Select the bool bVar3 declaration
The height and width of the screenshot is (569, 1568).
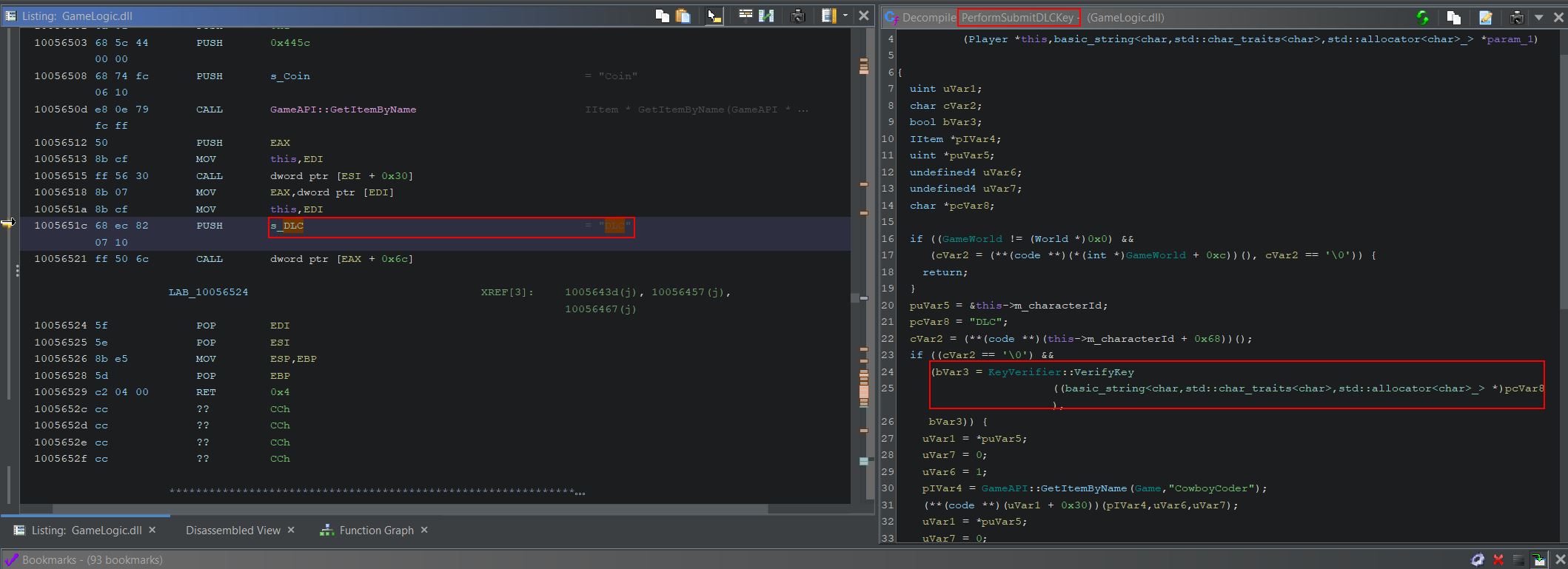945,122
